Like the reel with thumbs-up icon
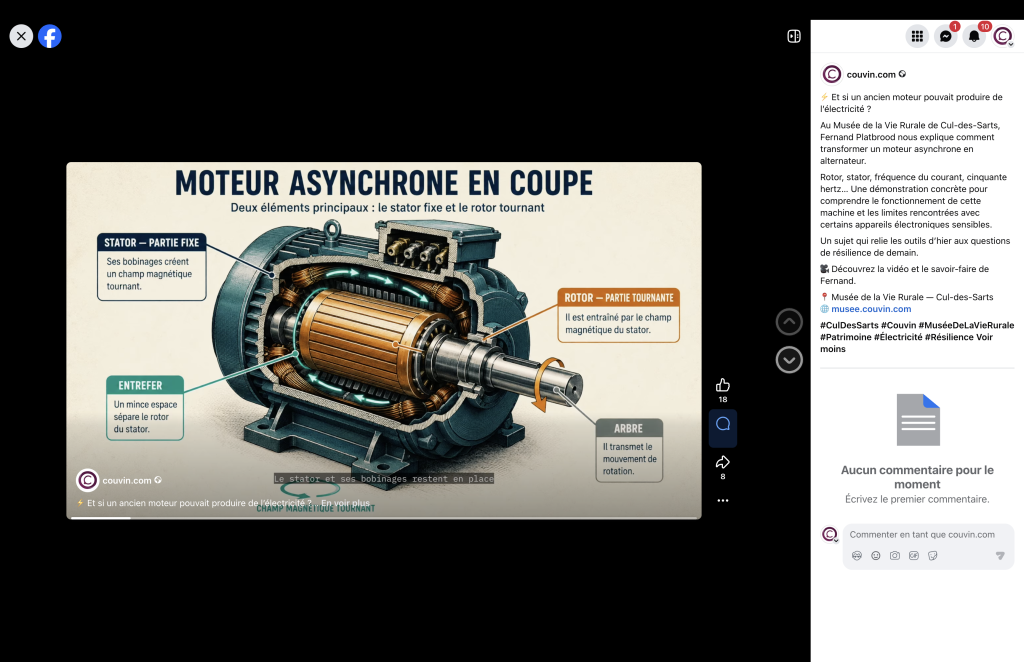Screen dimensions: 1024x662 [x=722, y=385]
